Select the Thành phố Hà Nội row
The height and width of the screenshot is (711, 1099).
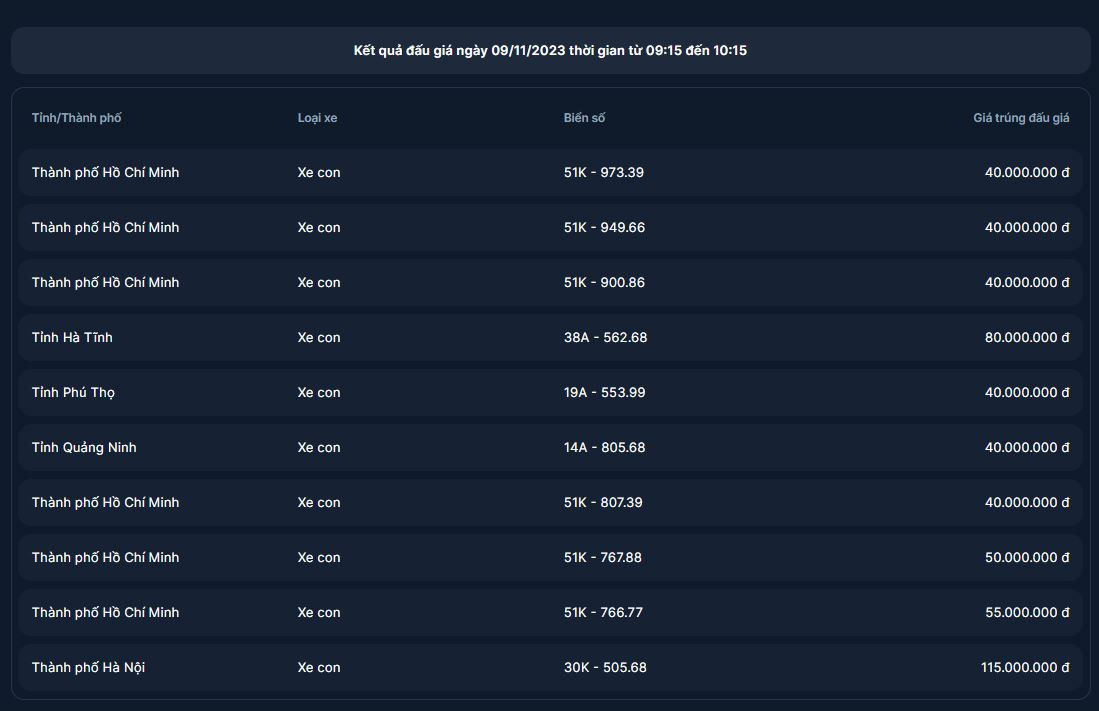click(550, 668)
